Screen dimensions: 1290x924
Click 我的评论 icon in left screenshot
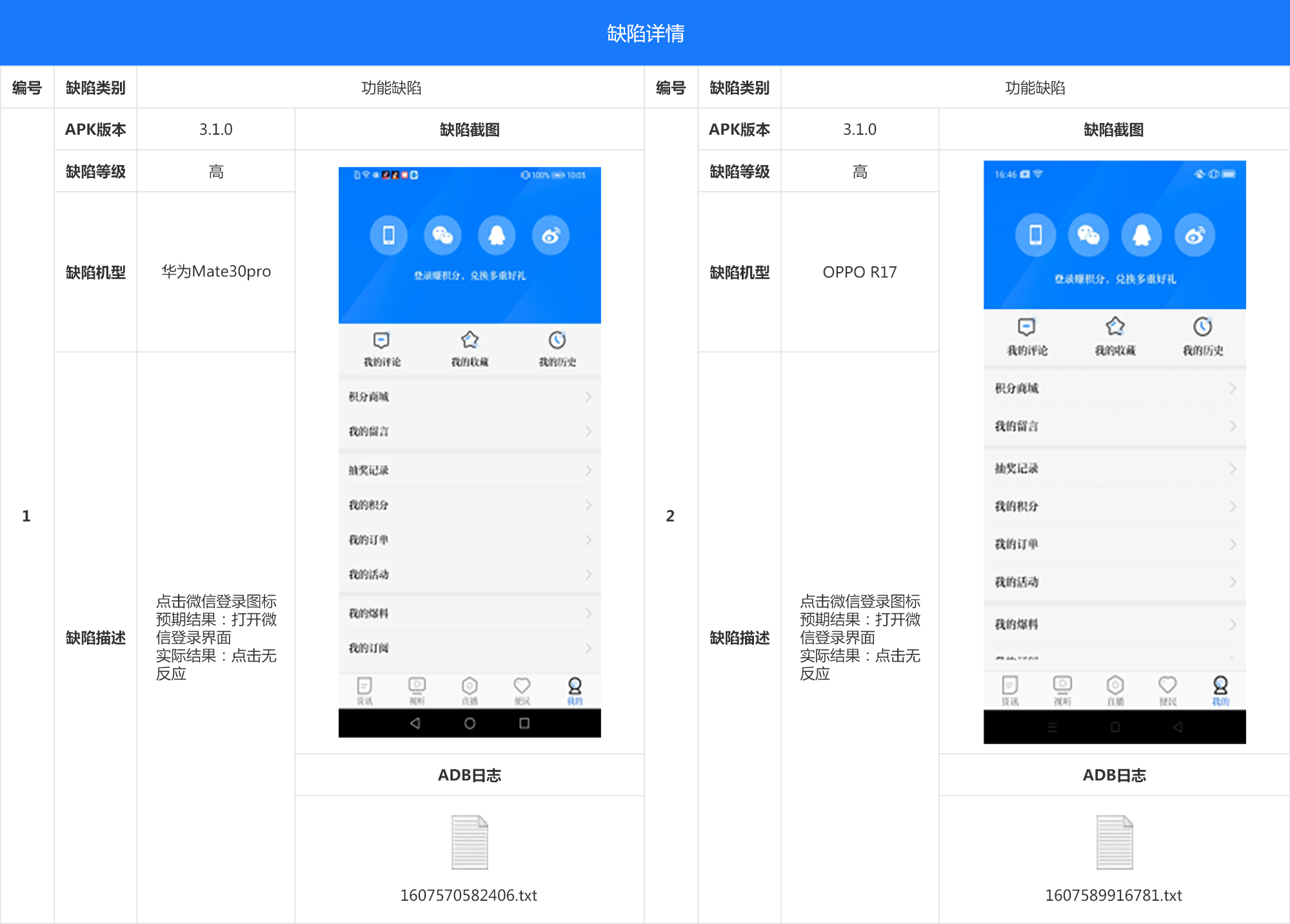[x=382, y=340]
